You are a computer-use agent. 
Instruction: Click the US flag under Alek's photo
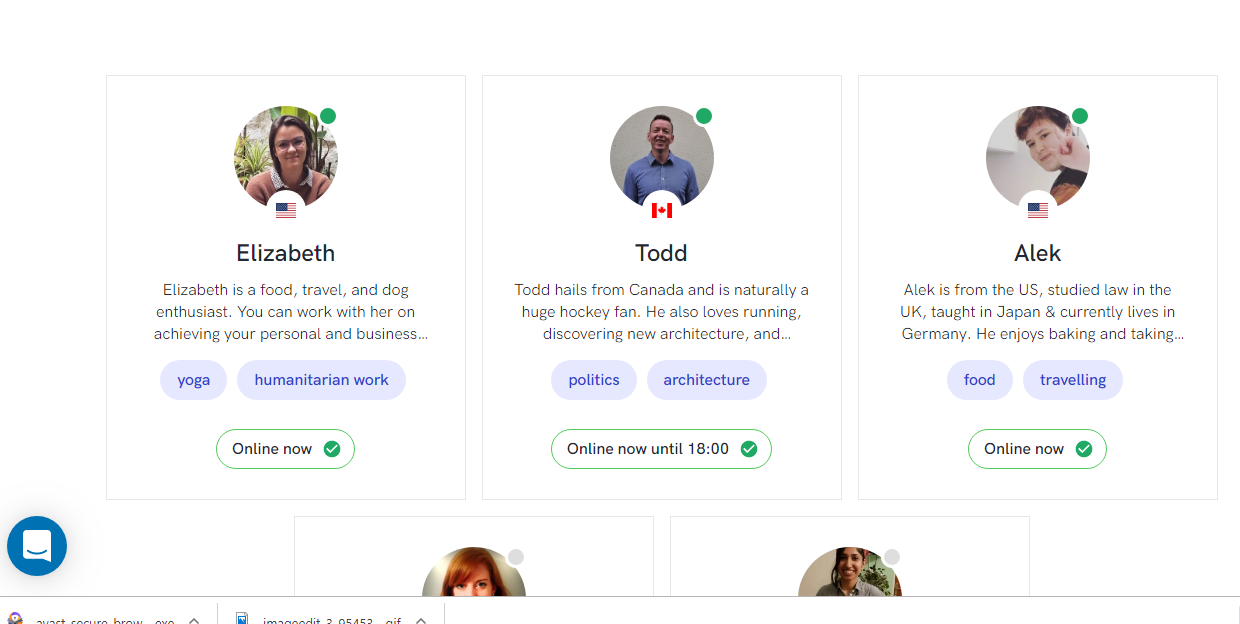pyautogui.click(x=1038, y=210)
